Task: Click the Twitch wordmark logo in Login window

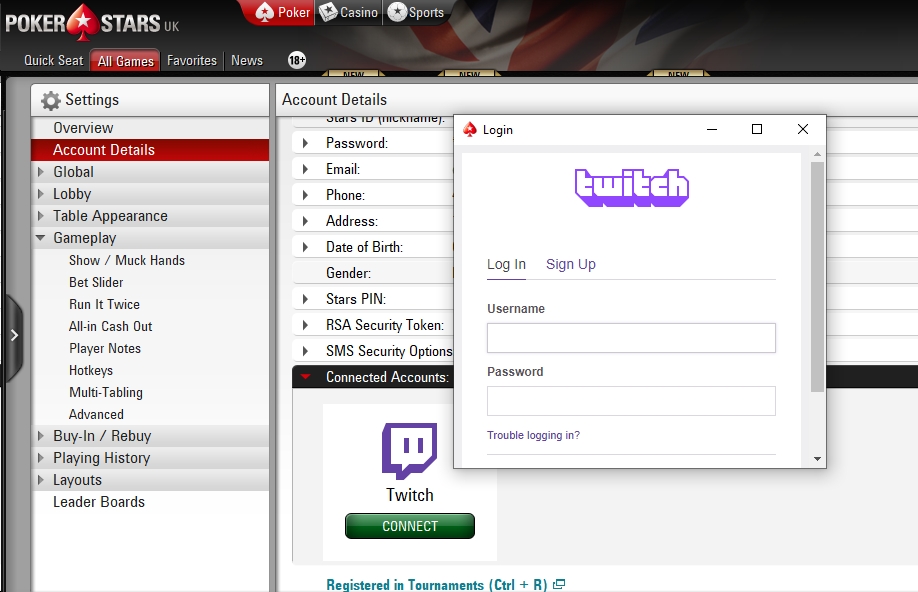Action: tap(632, 187)
